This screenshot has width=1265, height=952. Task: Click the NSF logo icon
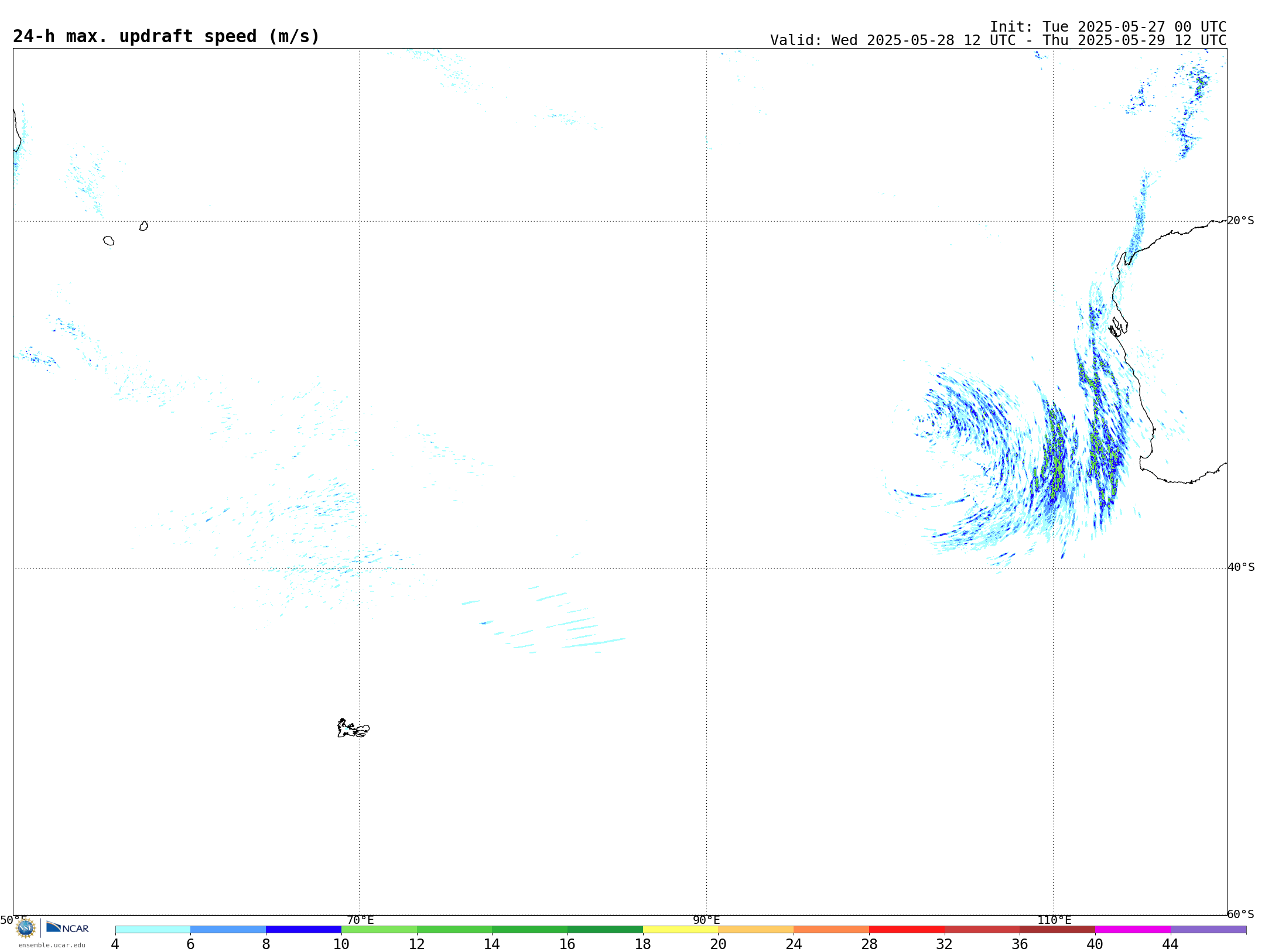coord(26,928)
